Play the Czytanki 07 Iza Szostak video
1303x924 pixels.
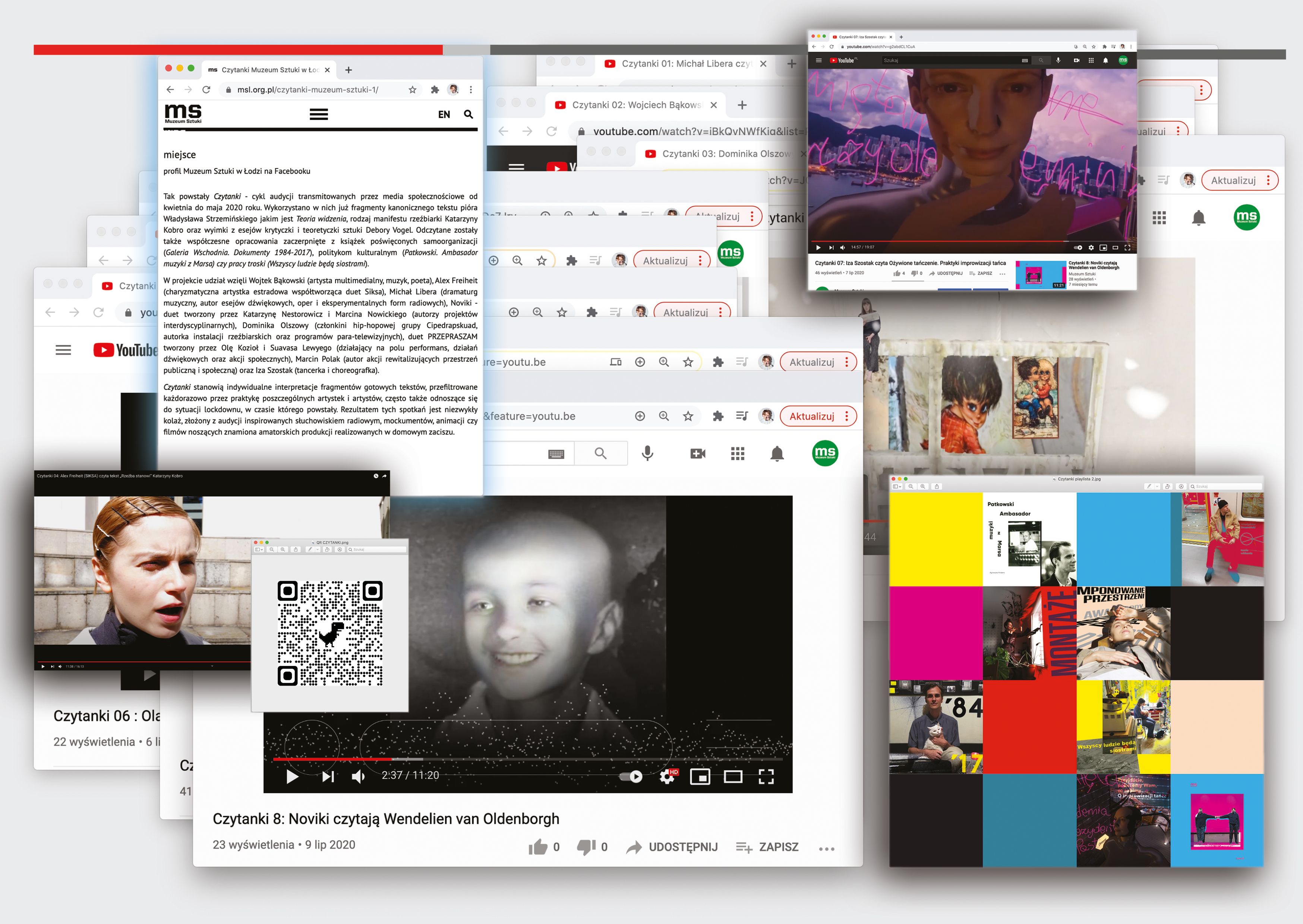click(818, 247)
